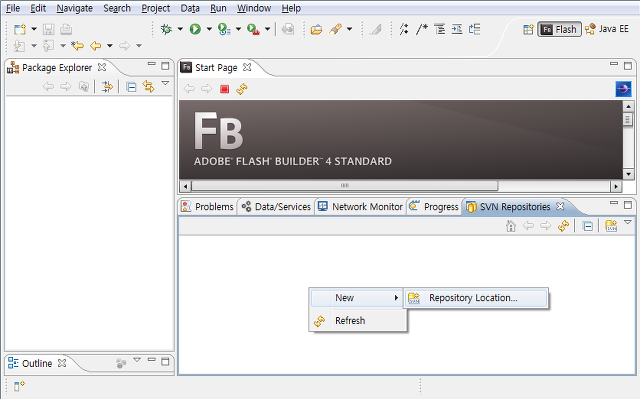Open the Window menu
Image resolution: width=640 pixels, height=399 pixels.
pyautogui.click(x=253, y=8)
